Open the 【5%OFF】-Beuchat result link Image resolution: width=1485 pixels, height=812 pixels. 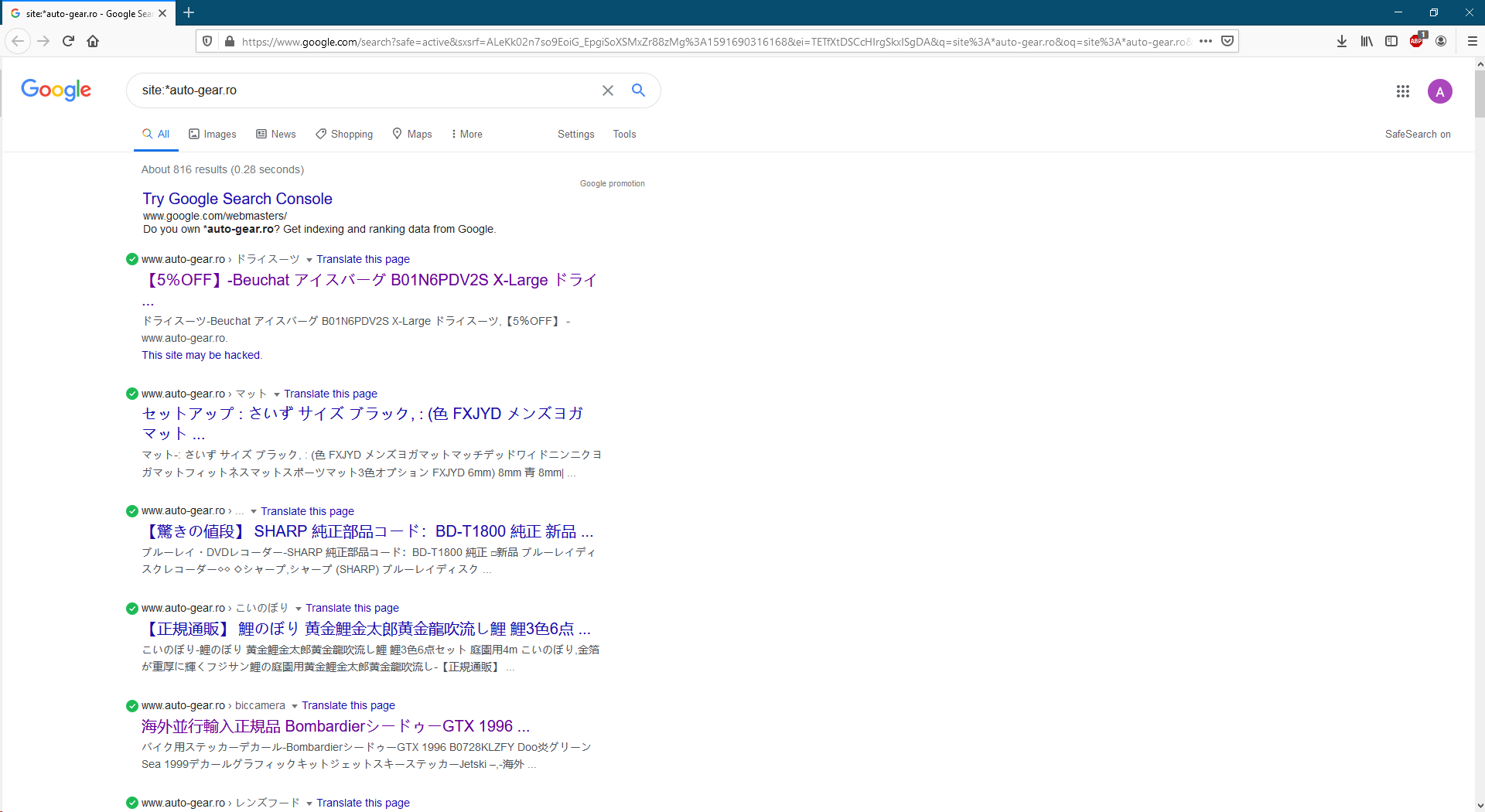(370, 289)
